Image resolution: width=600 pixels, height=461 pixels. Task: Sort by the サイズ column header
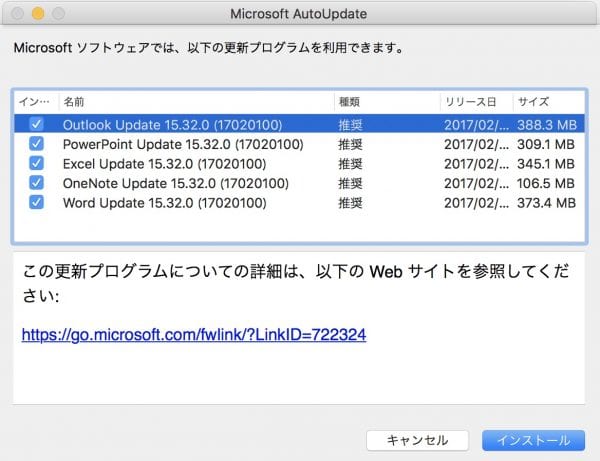click(533, 102)
